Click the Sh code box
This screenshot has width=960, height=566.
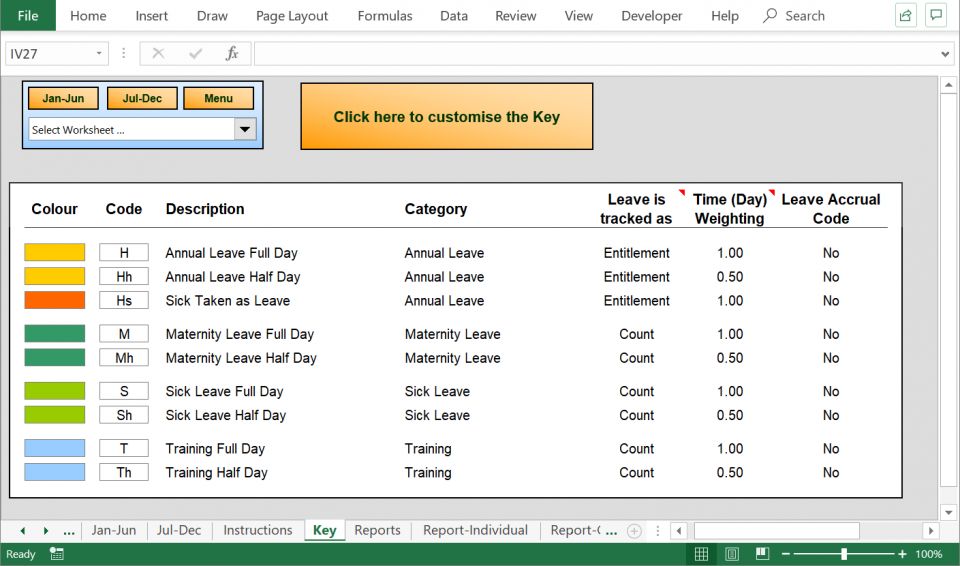124,415
